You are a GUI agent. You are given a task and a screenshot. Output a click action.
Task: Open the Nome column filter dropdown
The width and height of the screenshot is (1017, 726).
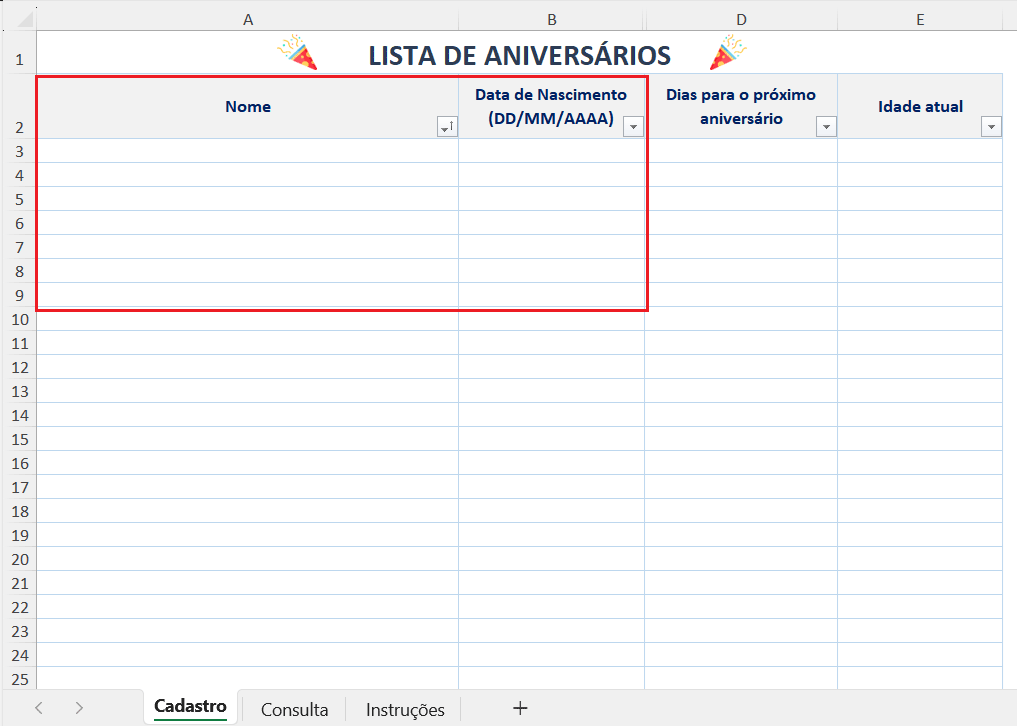(447, 127)
